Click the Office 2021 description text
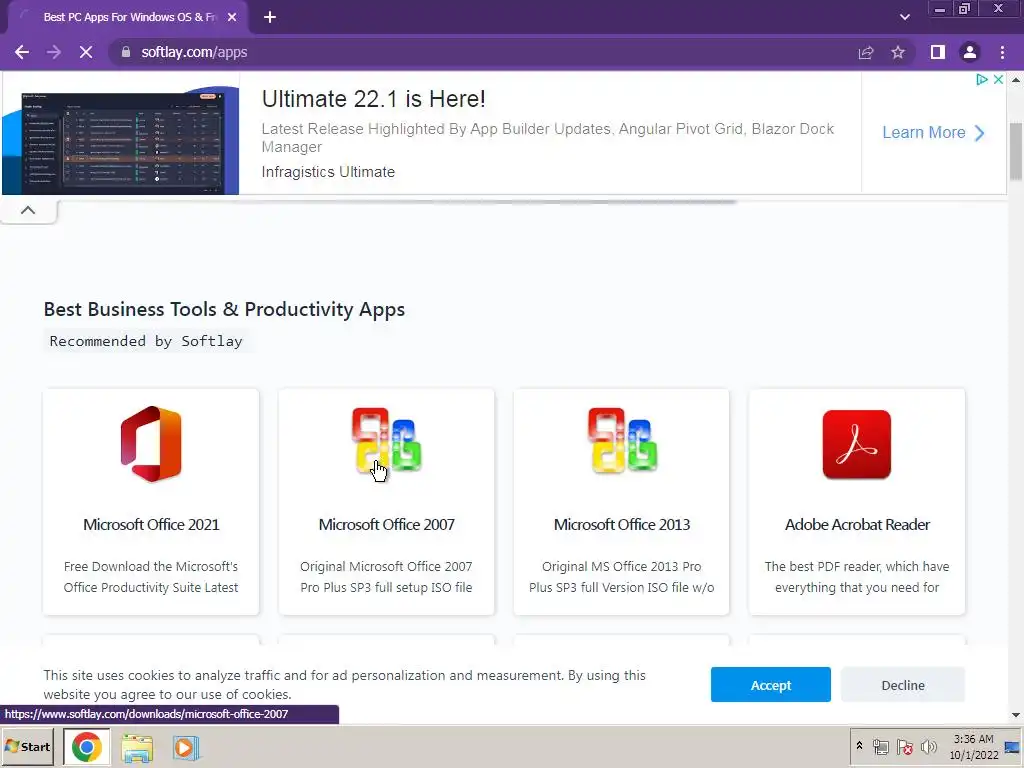This screenshot has width=1024, height=768. pyautogui.click(x=151, y=577)
